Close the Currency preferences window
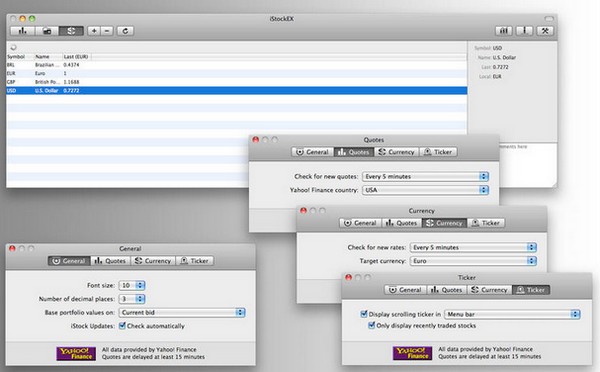 (303, 210)
